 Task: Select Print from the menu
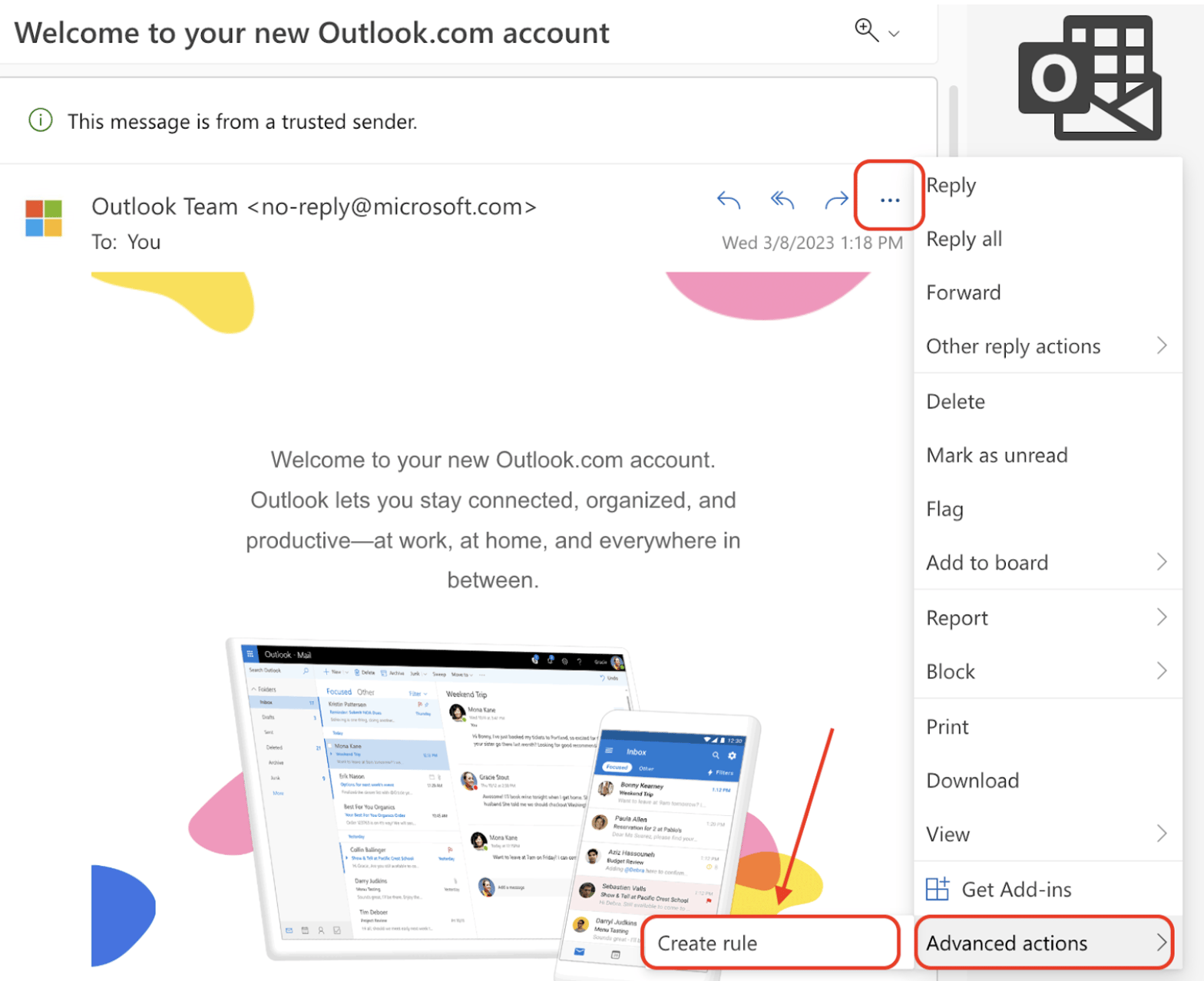[1047, 728]
